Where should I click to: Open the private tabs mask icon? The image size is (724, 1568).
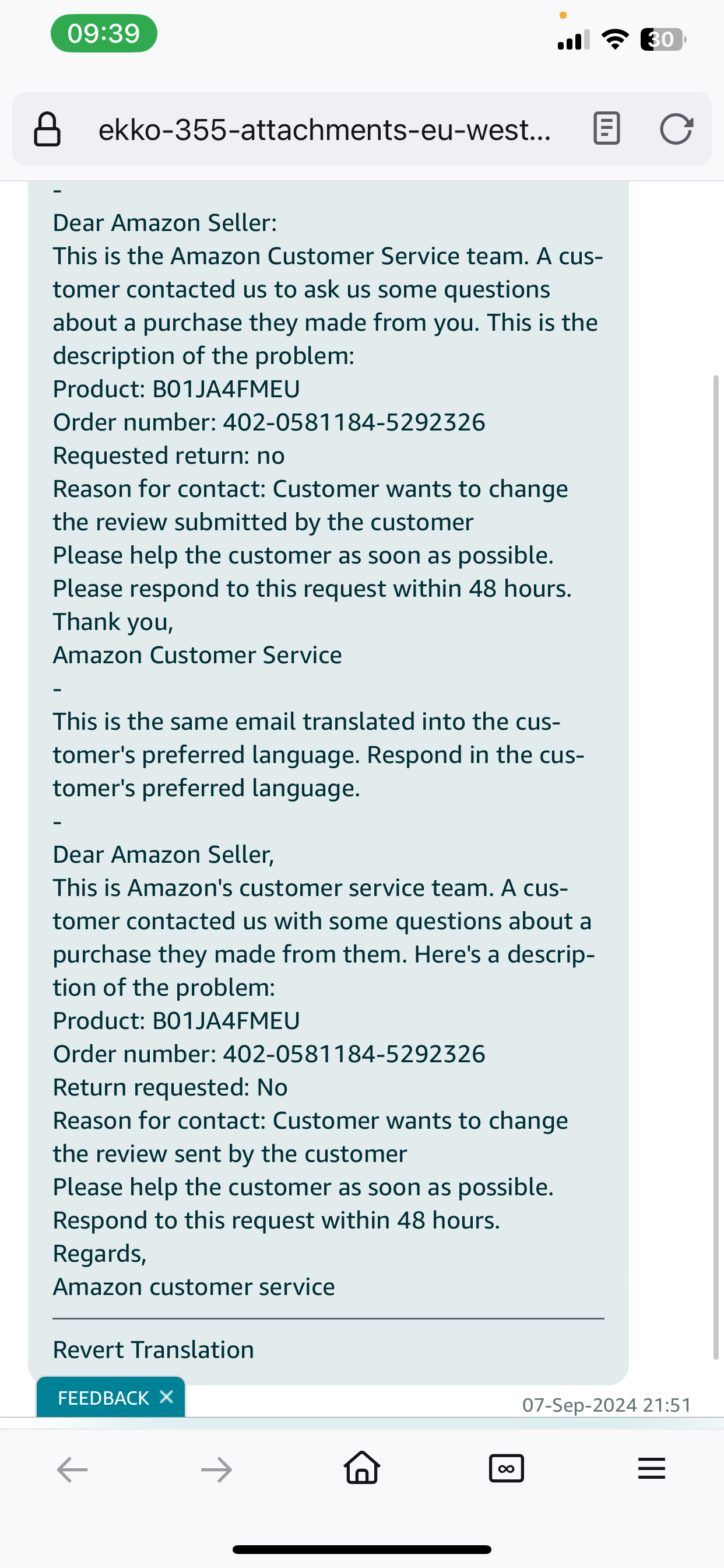pyautogui.click(x=506, y=1469)
